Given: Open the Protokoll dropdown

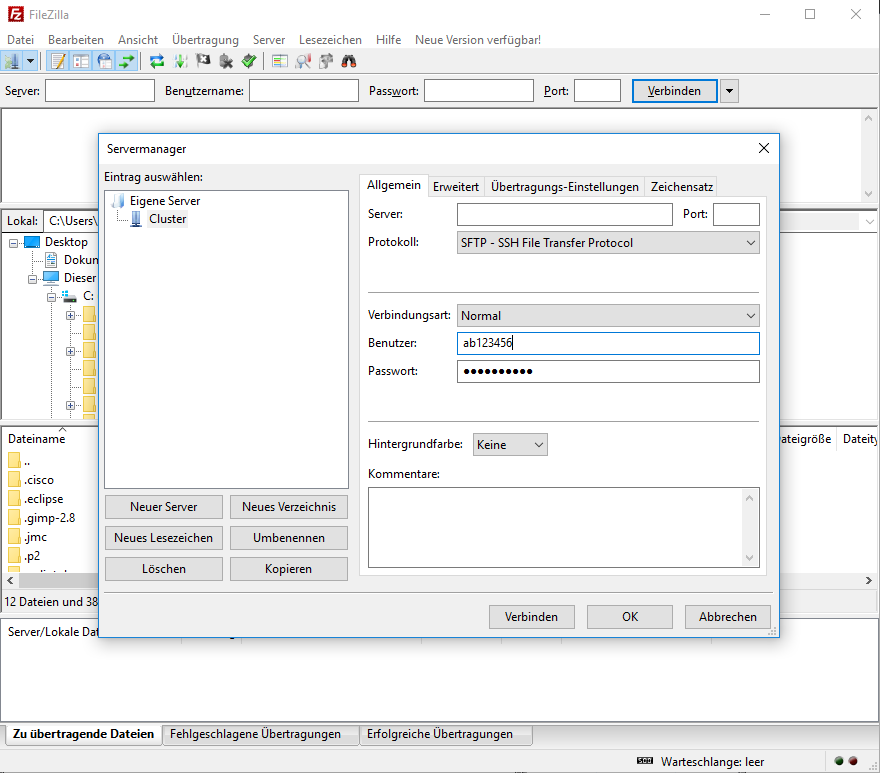Looking at the screenshot, I should 608,242.
